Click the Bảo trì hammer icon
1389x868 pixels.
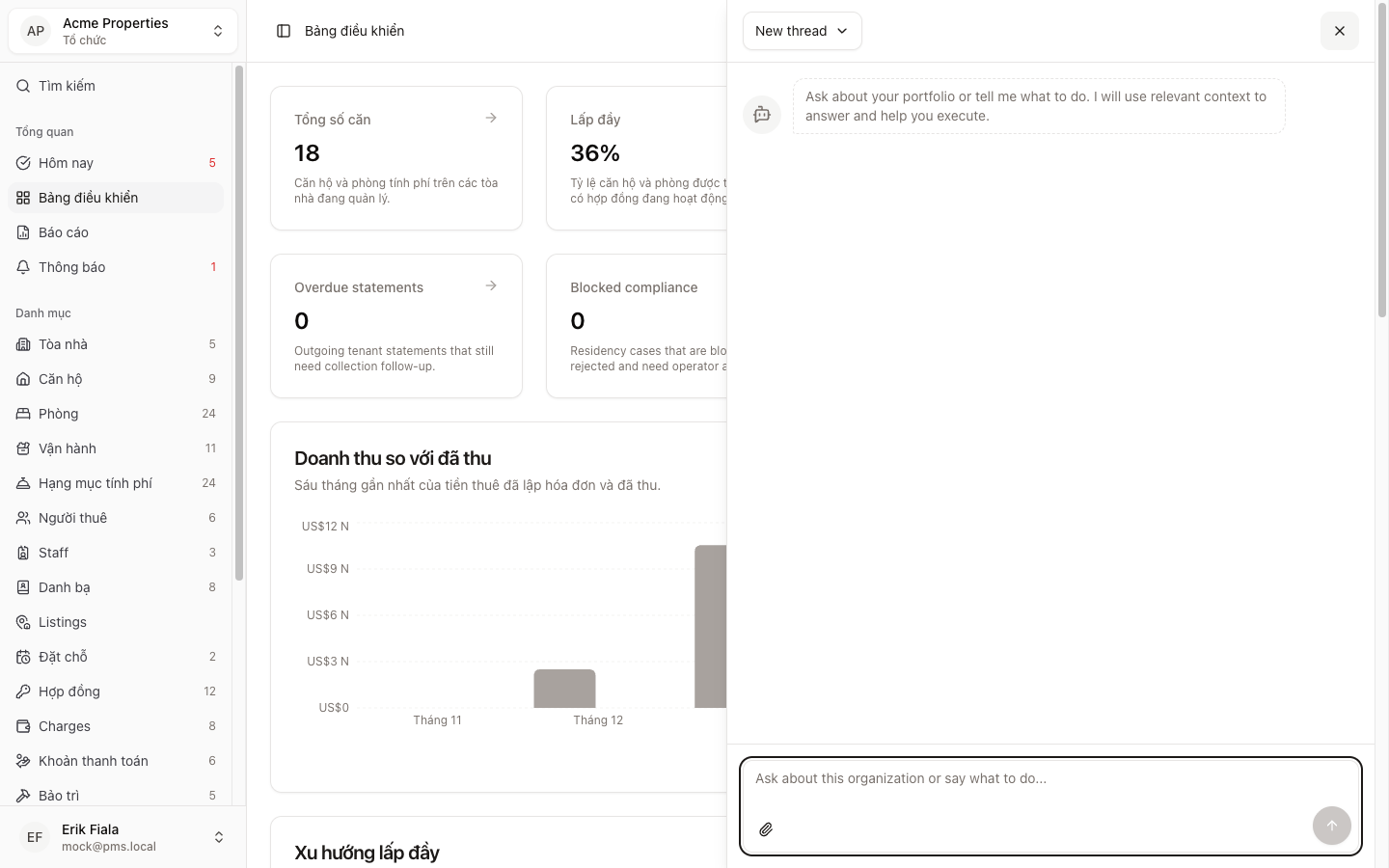(x=23, y=796)
